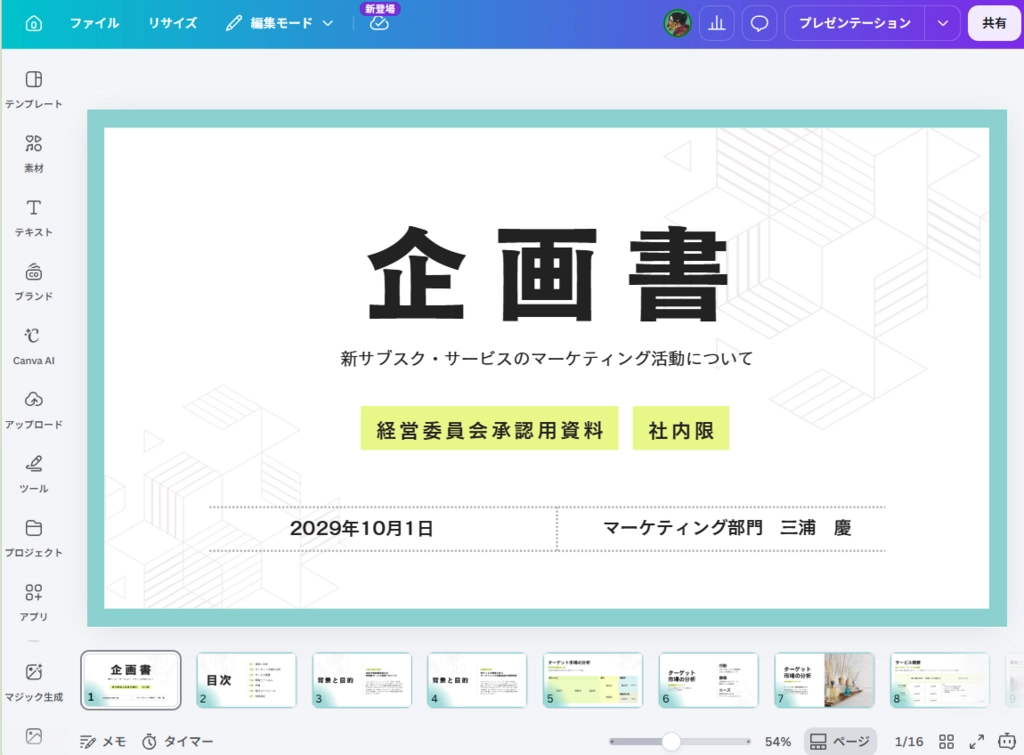Screen dimensions: 1024x755
Task: Click the 1/16 page counter
Action: coord(908,742)
